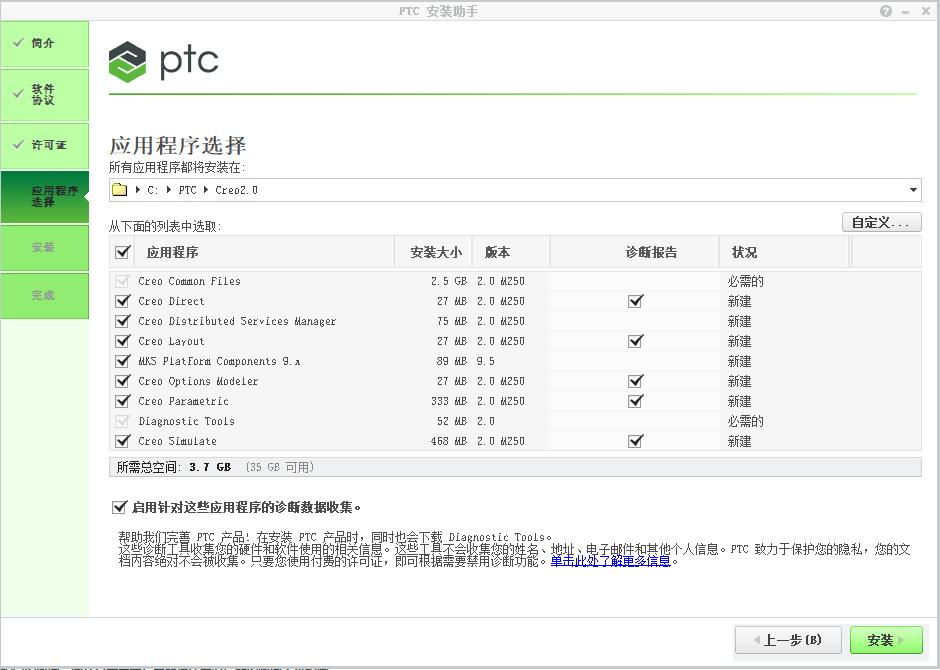Click the 自定义... button

(881, 222)
